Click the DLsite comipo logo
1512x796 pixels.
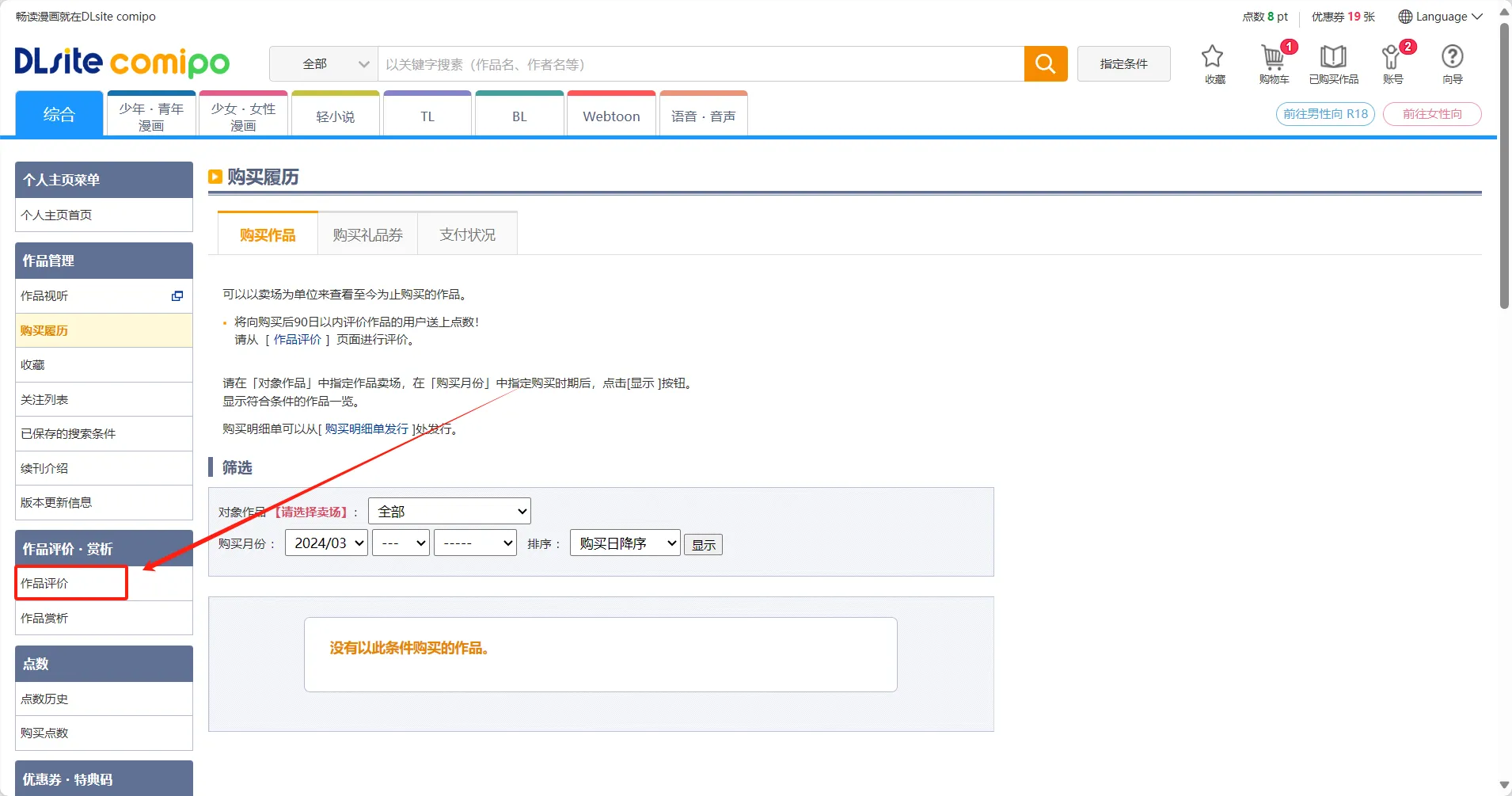[x=122, y=63]
